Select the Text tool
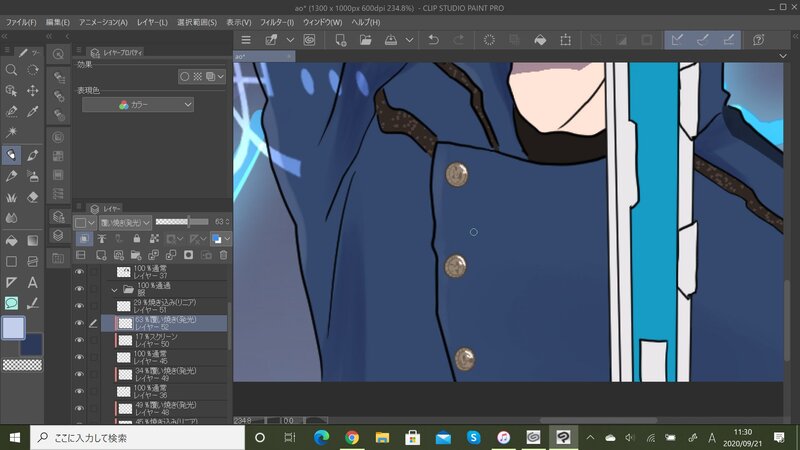800x450 pixels. tap(33, 282)
